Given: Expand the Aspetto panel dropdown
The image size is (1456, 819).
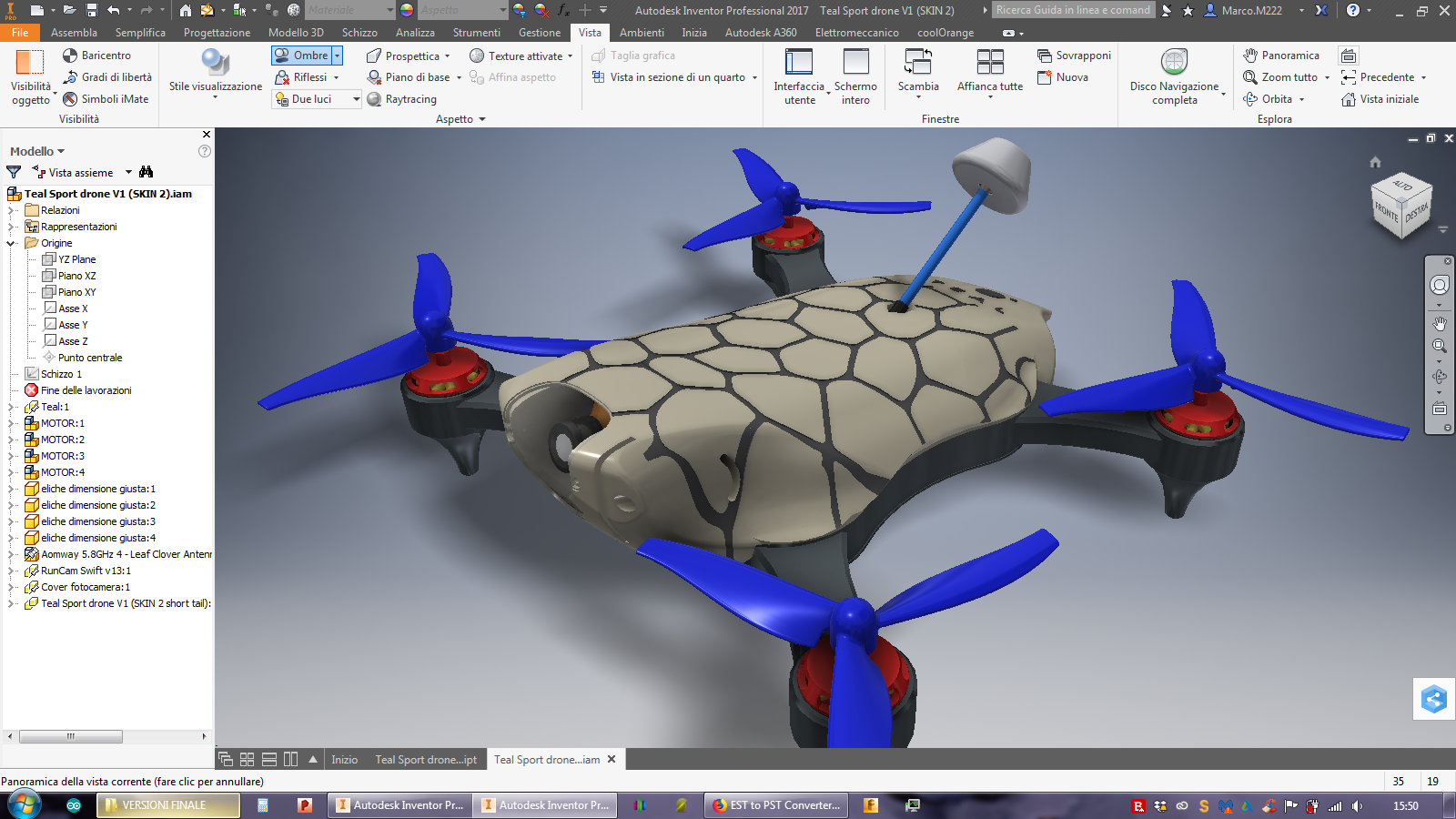Looking at the screenshot, I should coord(482,119).
